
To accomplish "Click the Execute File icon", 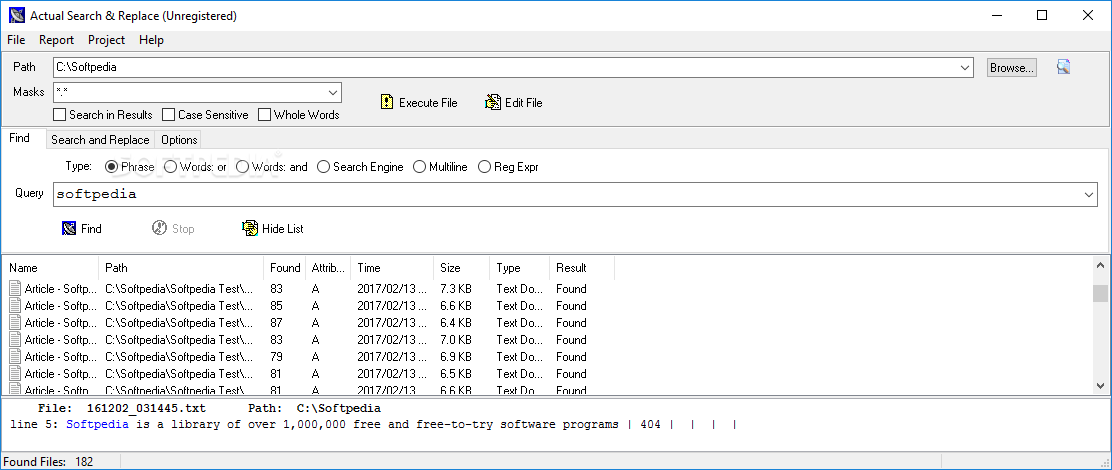I will tap(387, 102).
